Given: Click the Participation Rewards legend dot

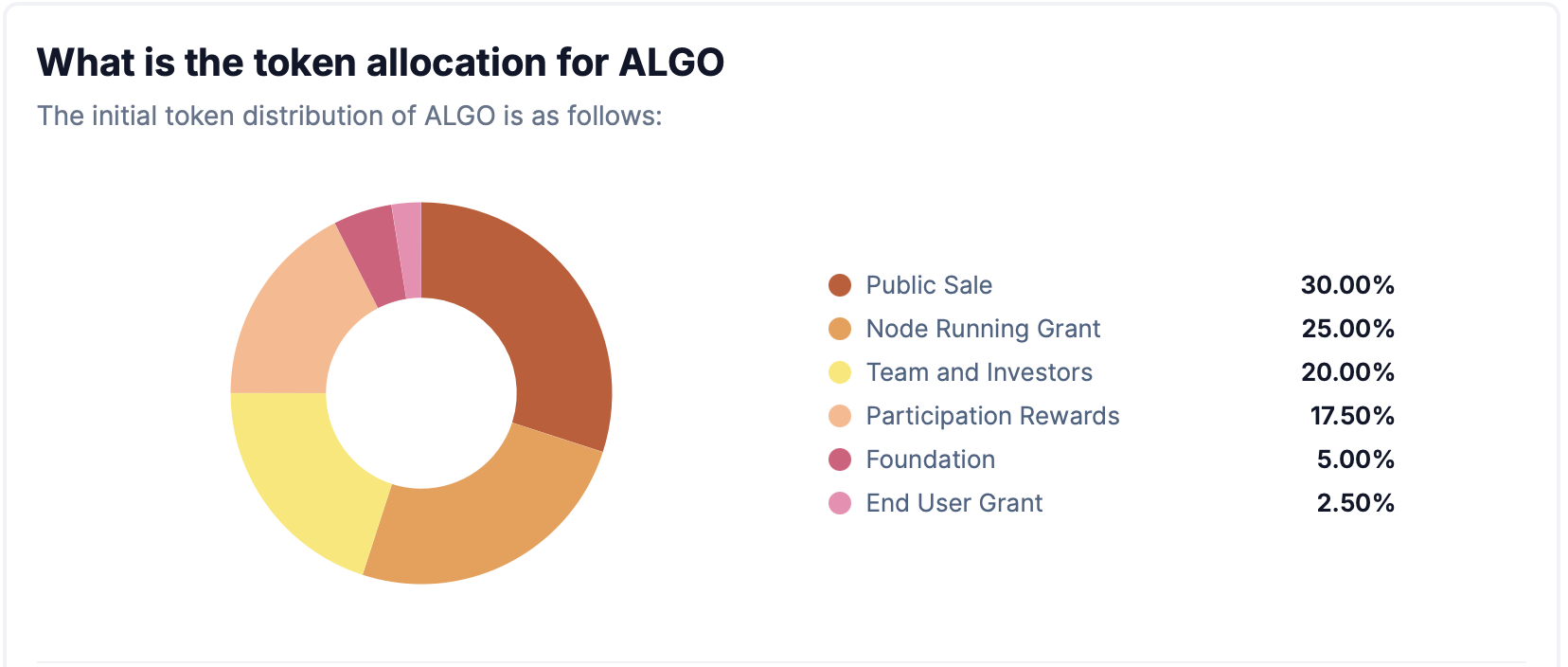Looking at the screenshot, I should pyautogui.click(x=840, y=416).
